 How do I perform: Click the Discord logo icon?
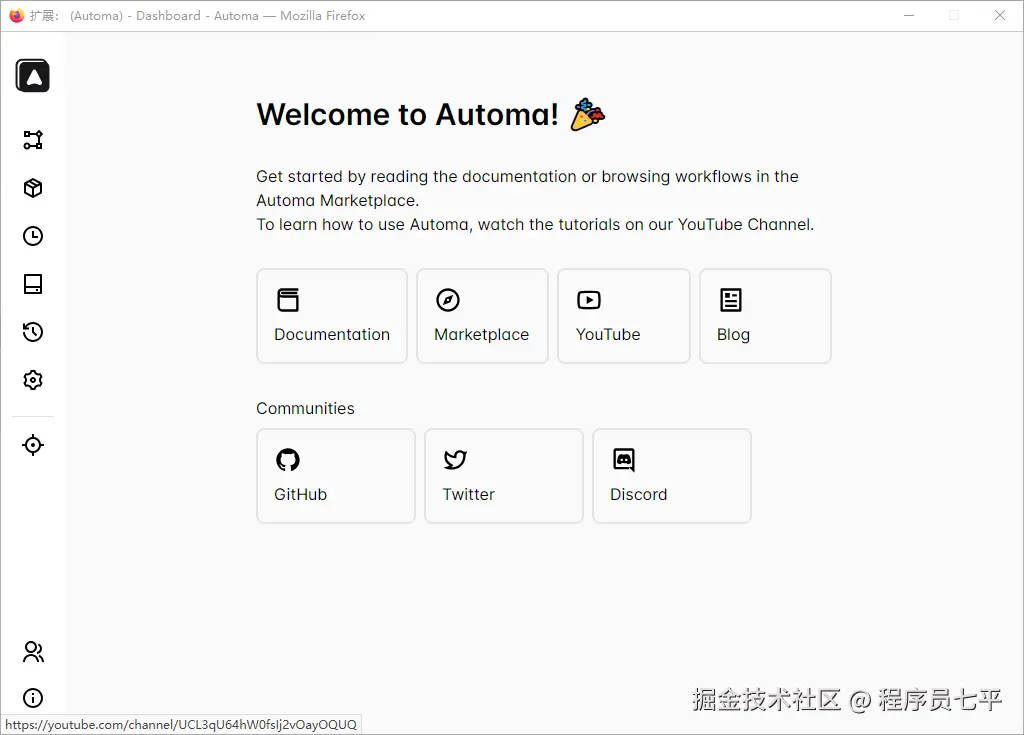pos(624,460)
